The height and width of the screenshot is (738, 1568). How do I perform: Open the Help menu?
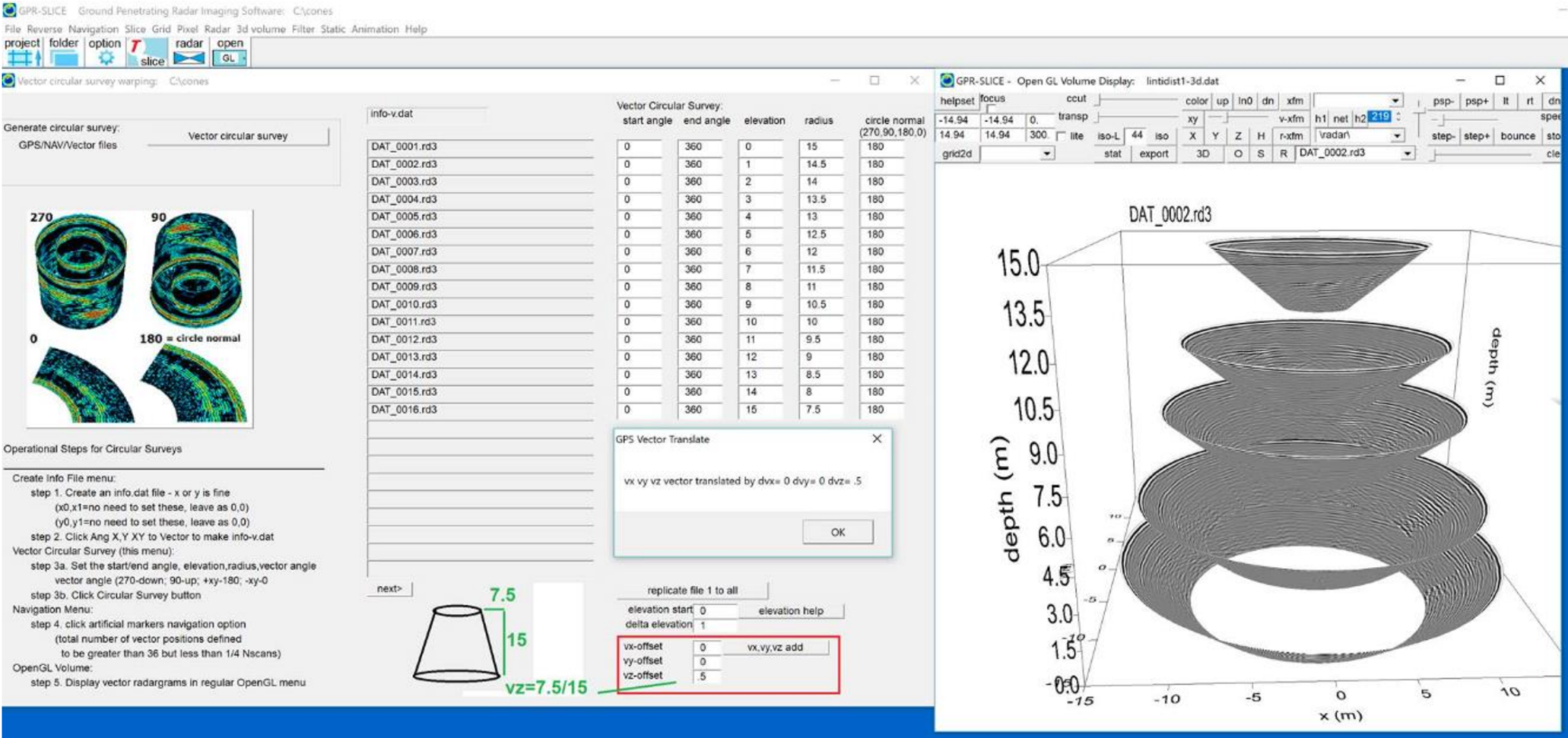416,29
